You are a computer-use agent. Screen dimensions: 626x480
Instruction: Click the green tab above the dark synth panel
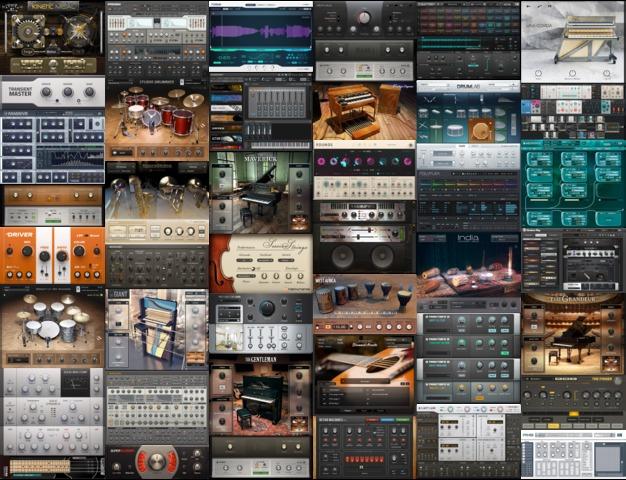[x=402, y=420]
